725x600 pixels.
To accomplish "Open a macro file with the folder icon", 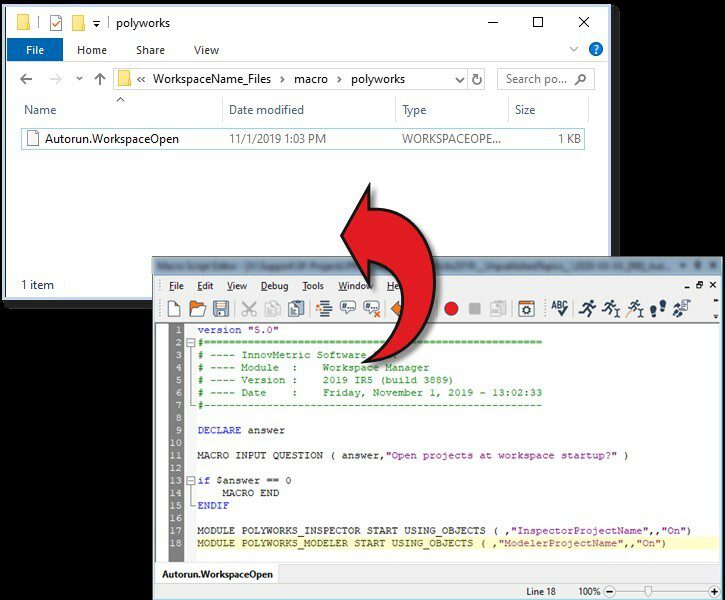I will 197,309.
